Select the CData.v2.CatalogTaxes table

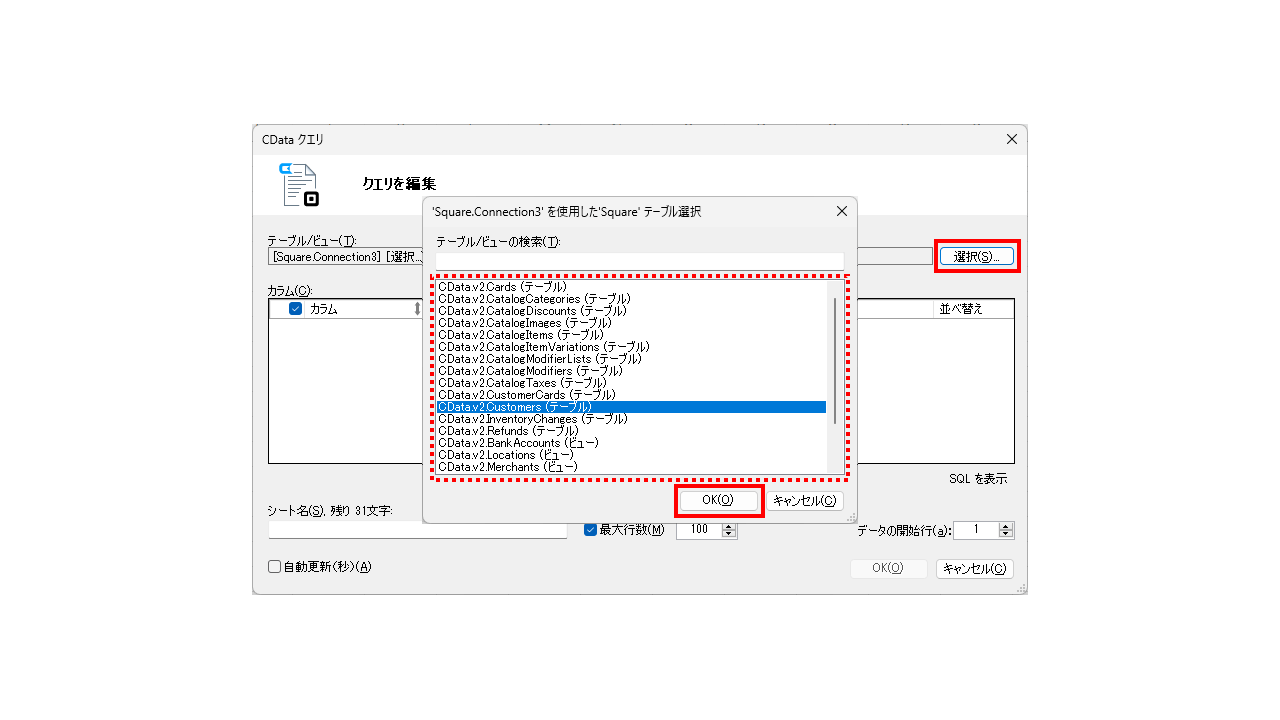(x=631, y=383)
